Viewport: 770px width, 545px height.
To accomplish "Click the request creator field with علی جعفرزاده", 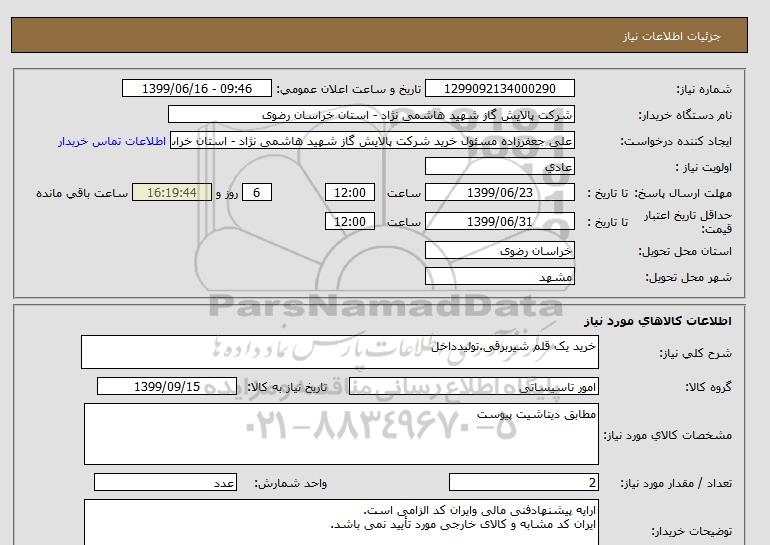I will [x=372, y=141].
